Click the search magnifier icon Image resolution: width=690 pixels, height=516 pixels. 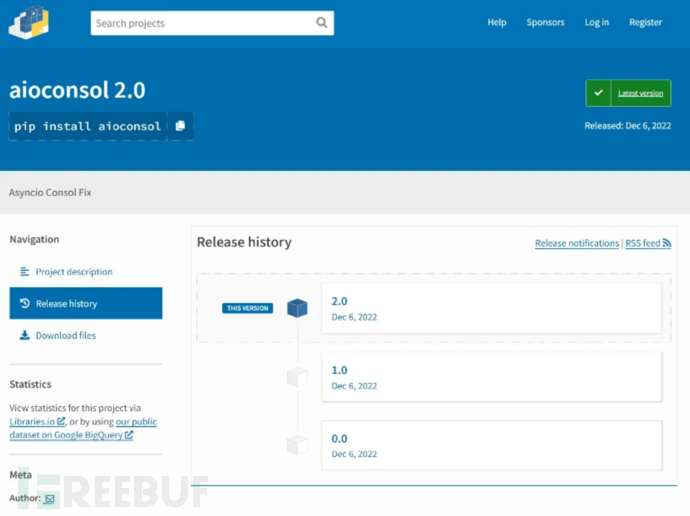tap(321, 23)
